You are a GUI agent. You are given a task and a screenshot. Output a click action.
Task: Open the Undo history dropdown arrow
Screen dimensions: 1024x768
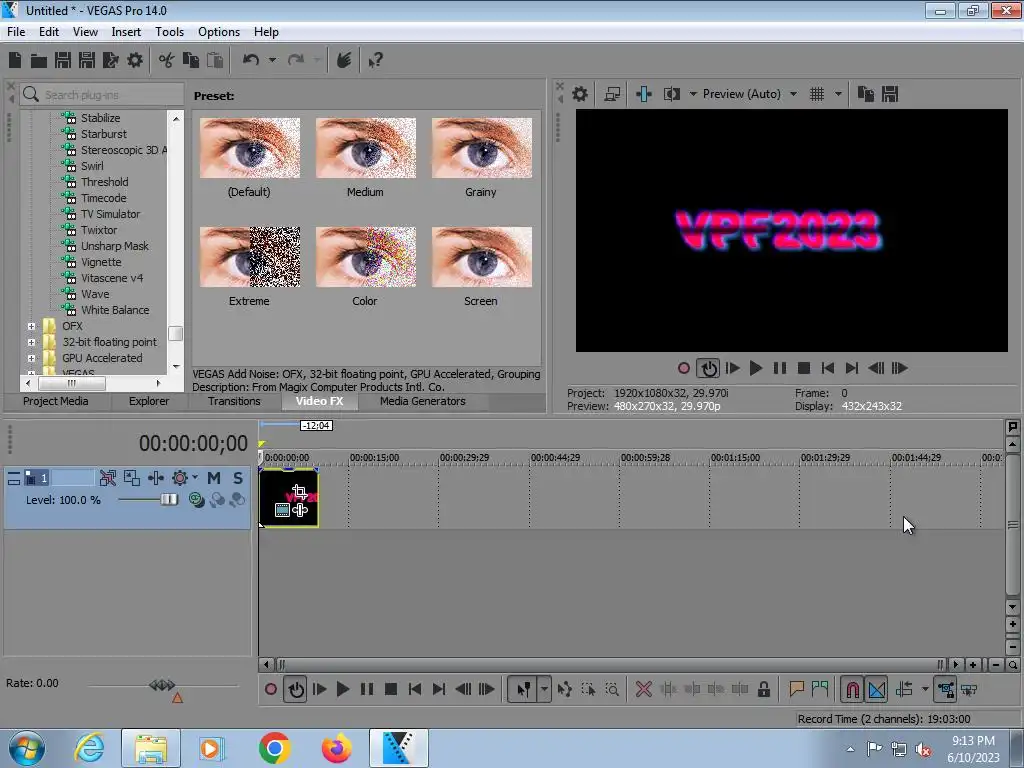272,60
